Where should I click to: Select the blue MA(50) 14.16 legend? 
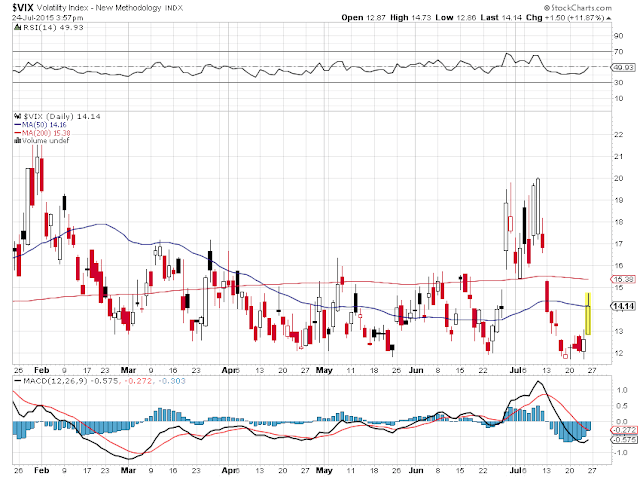pyautogui.click(x=40, y=125)
